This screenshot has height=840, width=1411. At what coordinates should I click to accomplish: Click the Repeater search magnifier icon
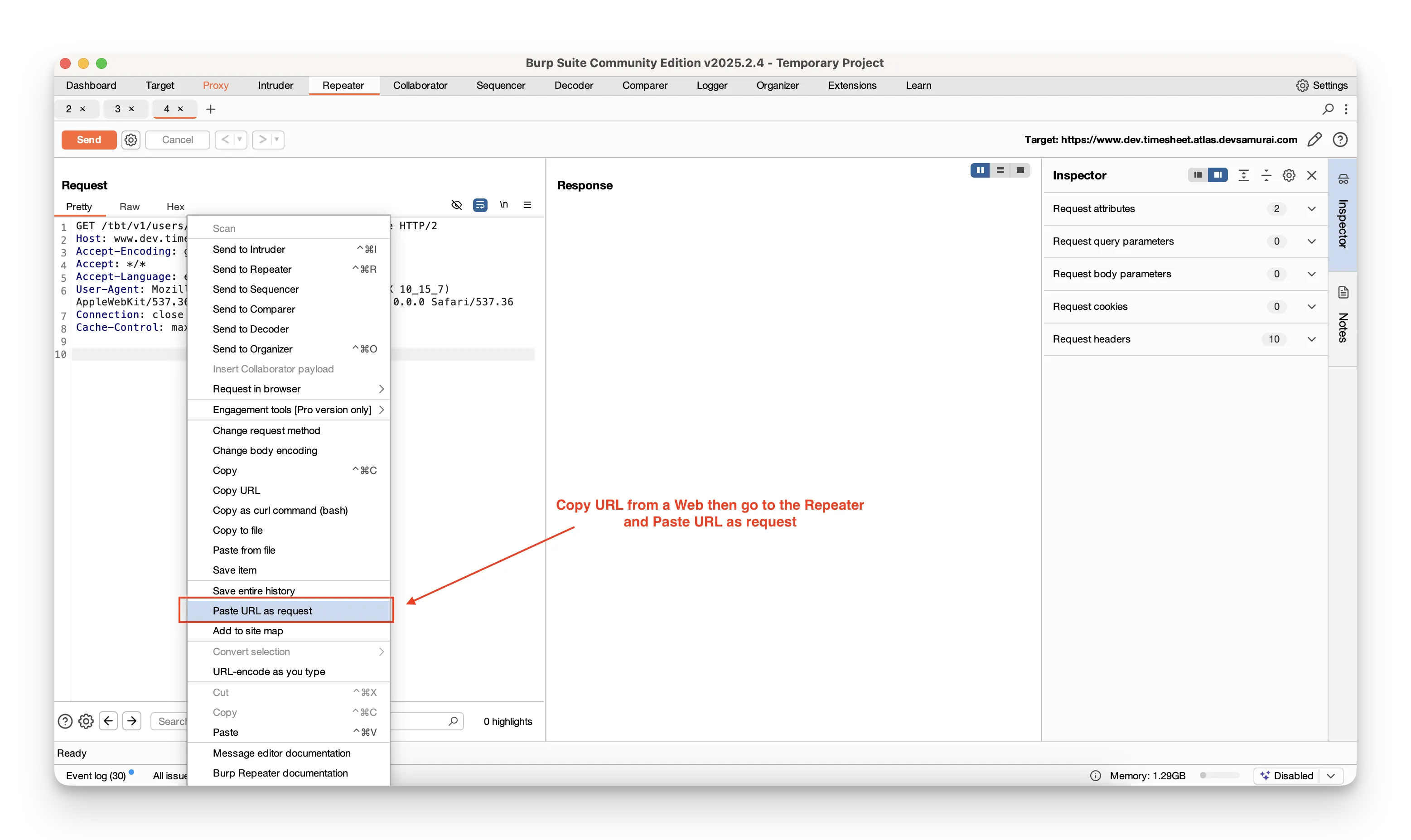[1328, 109]
